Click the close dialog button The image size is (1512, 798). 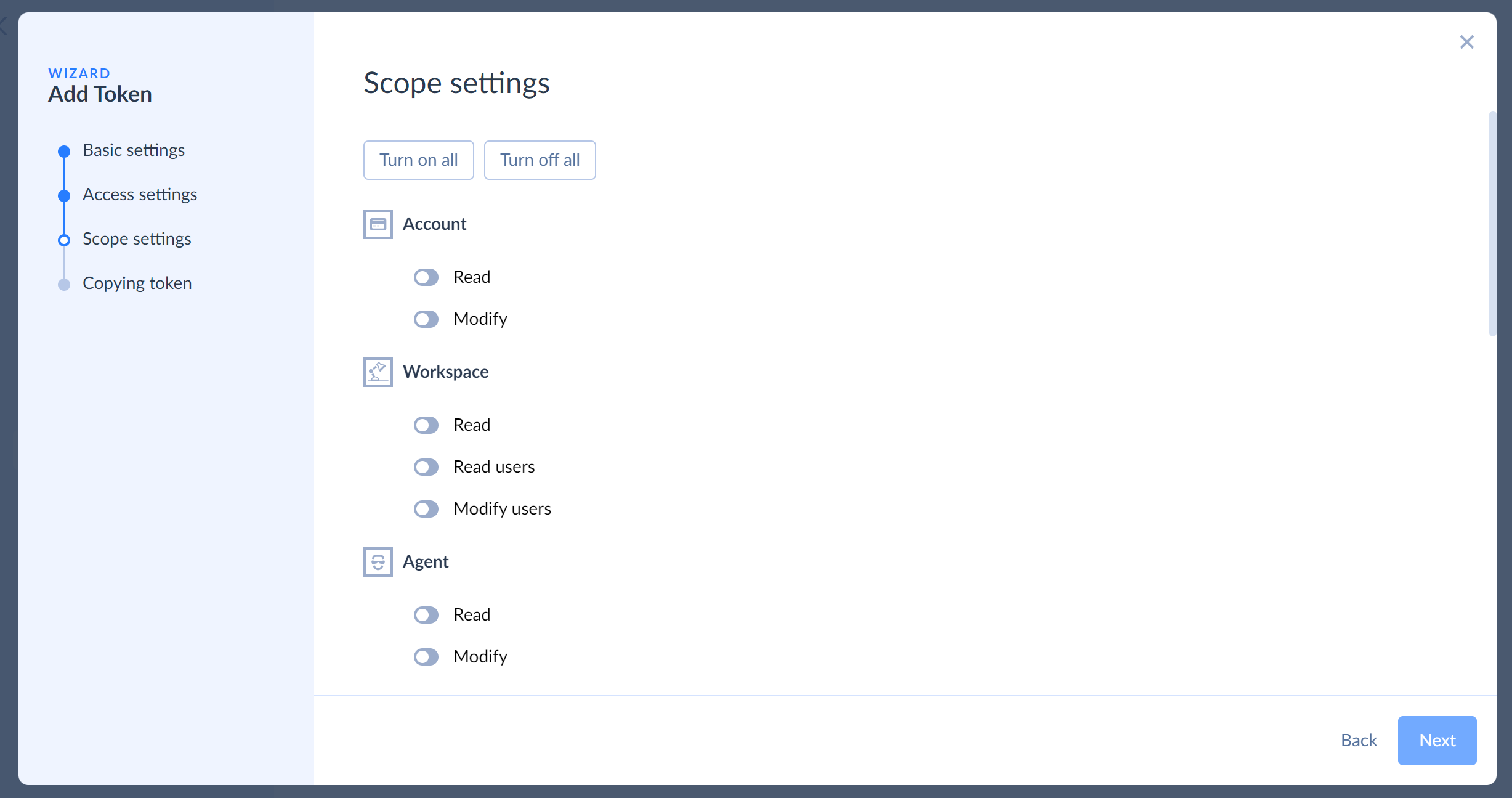(x=1467, y=41)
